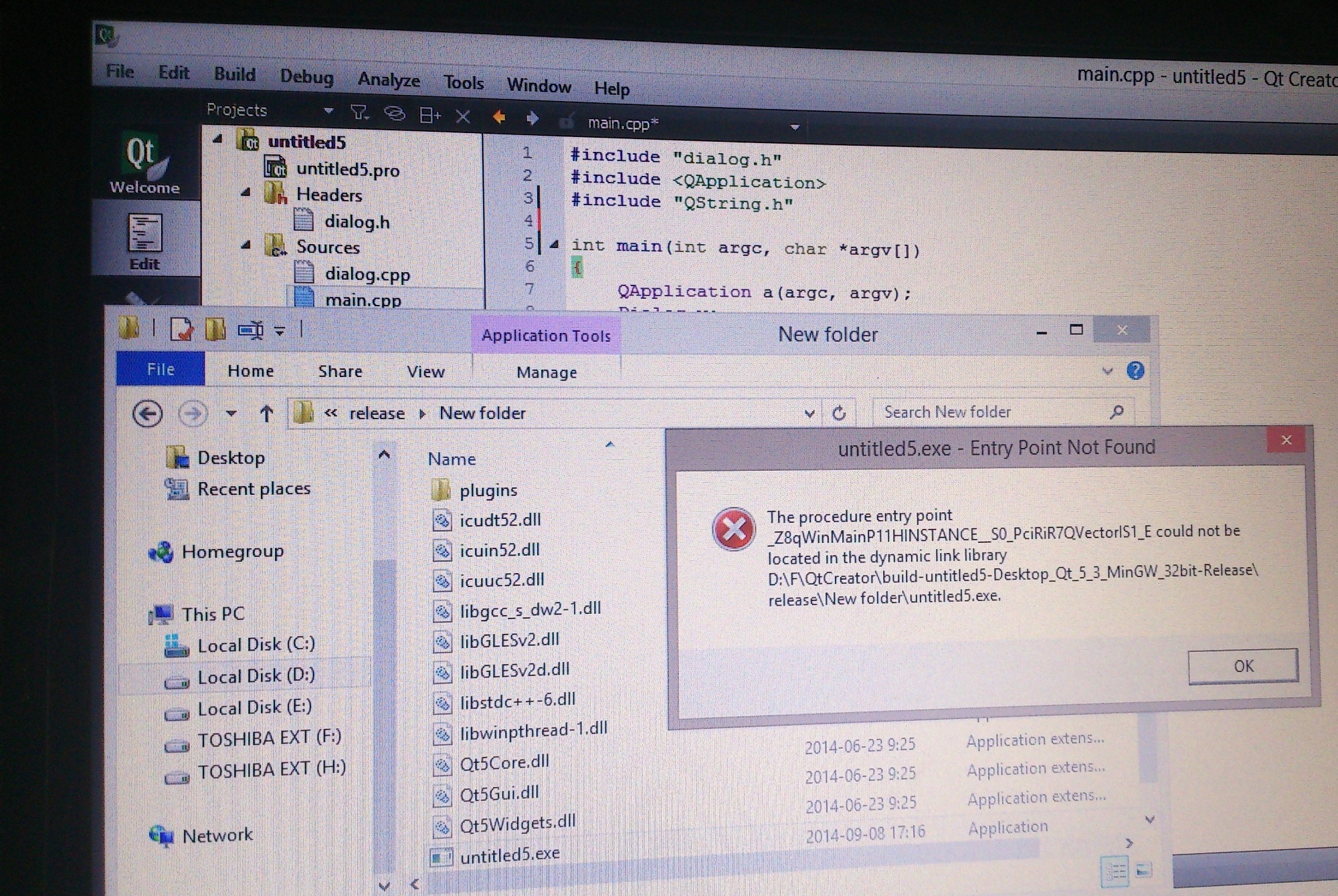Open the main.cpp open-documents dropdown
1338x896 pixels.
click(x=795, y=127)
